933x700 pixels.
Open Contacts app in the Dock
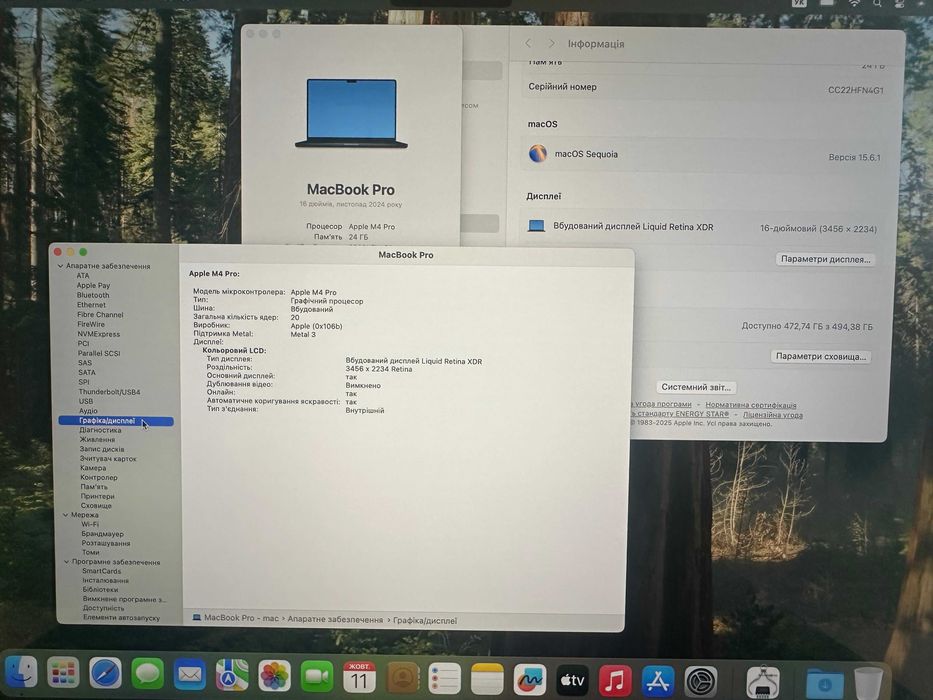[x=402, y=677]
